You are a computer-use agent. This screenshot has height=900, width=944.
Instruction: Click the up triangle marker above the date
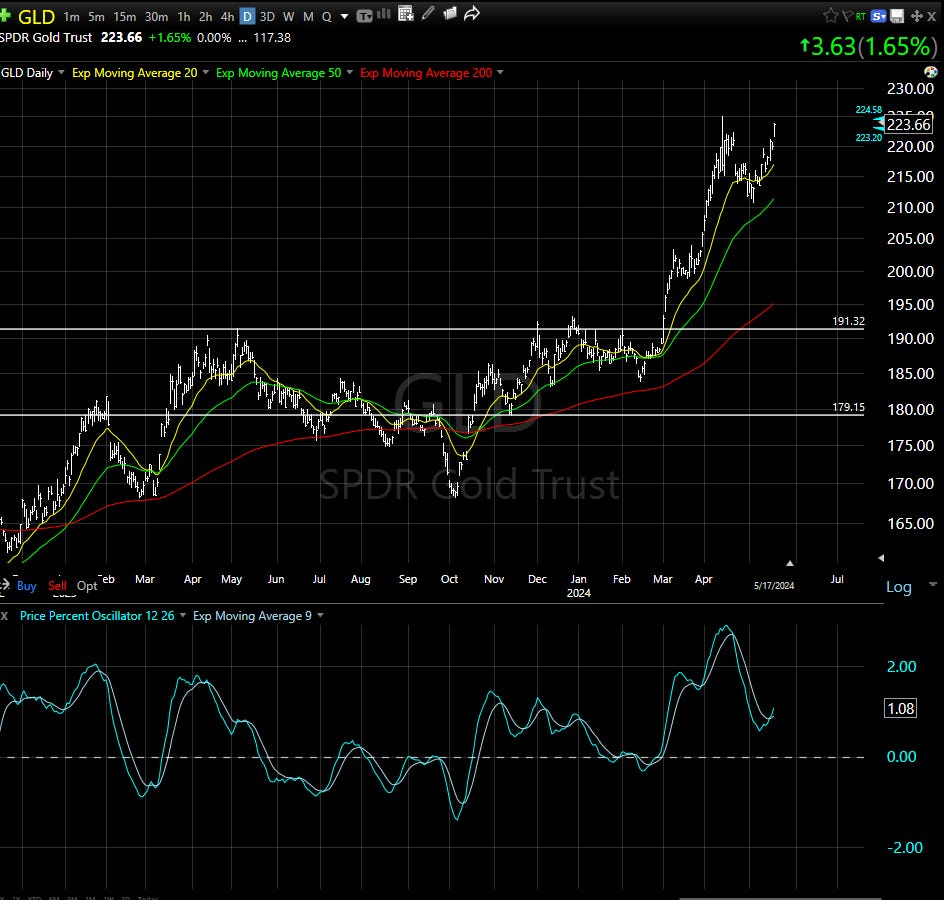(x=789, y=563)
